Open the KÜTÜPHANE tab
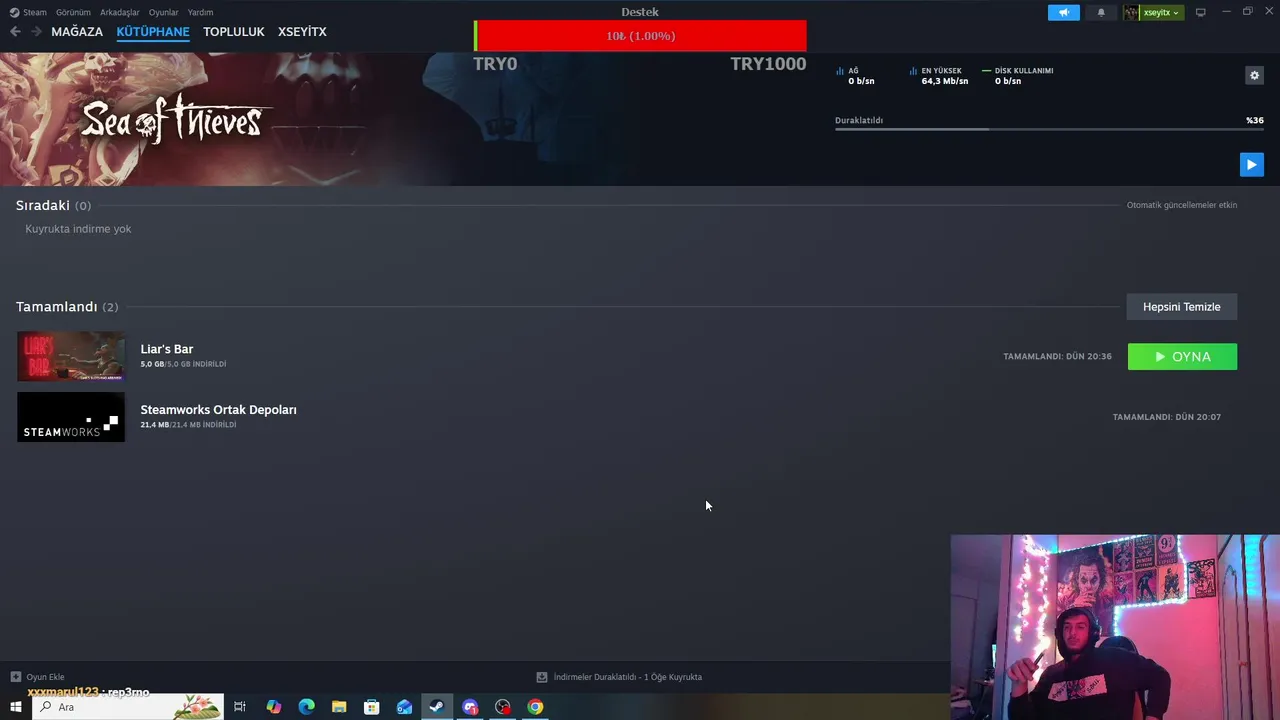1280x720 pixels. click(153, 32)
